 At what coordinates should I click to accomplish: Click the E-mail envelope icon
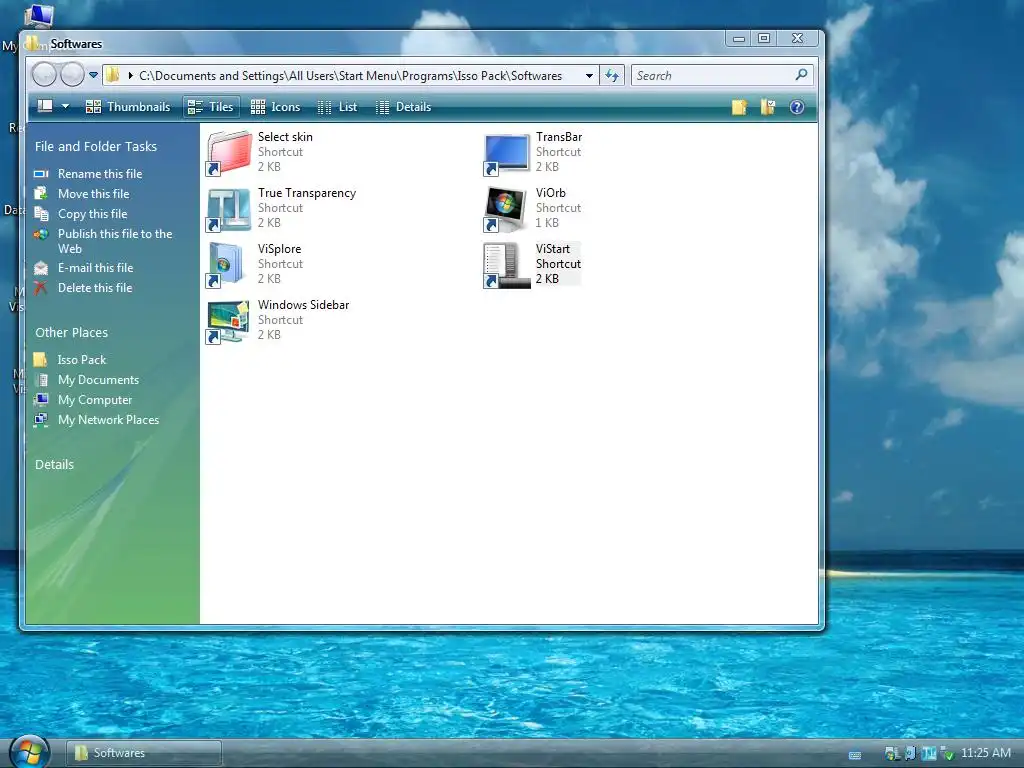tap(41, 268)
